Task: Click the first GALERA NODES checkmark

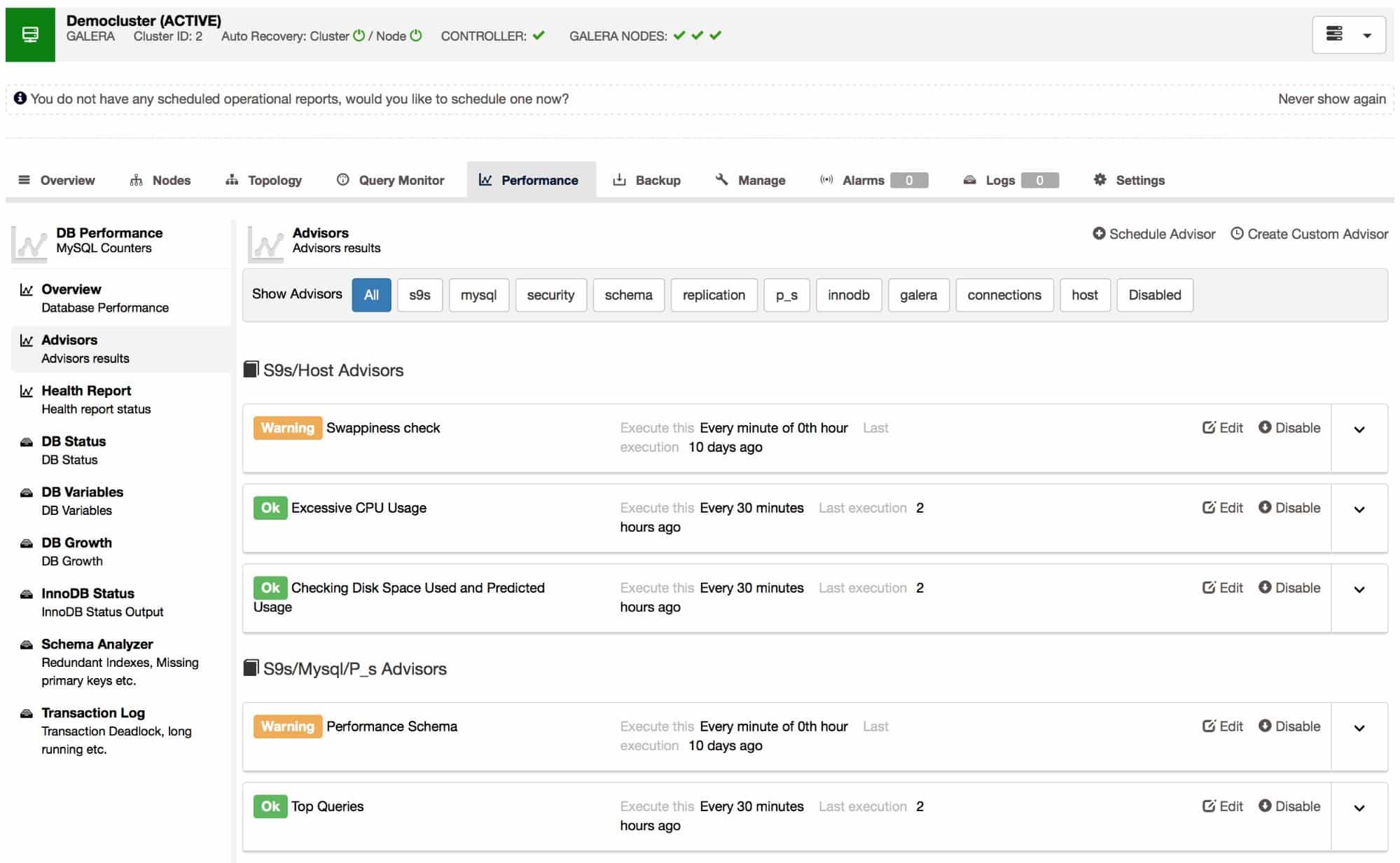Action: coord(679,36)
